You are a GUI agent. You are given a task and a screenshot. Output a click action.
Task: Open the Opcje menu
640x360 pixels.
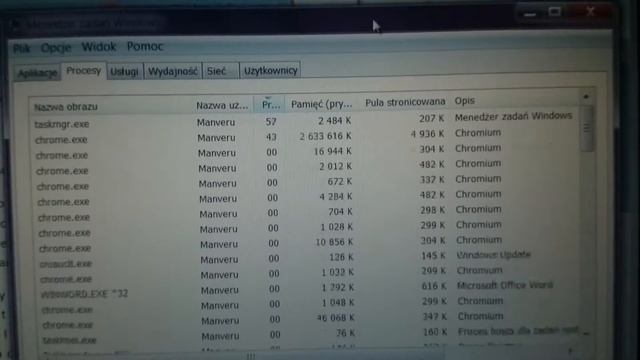coord(56,48)
